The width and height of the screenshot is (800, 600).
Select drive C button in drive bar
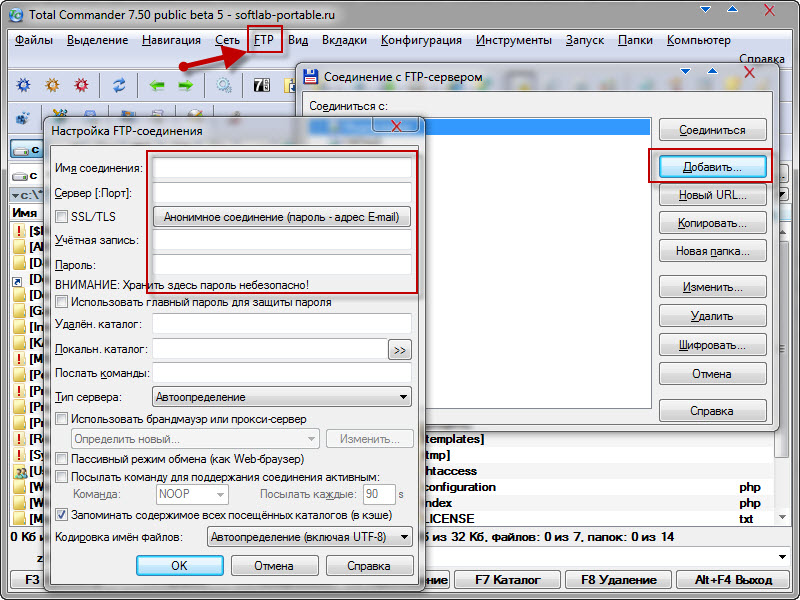click(x=26, y=149)
